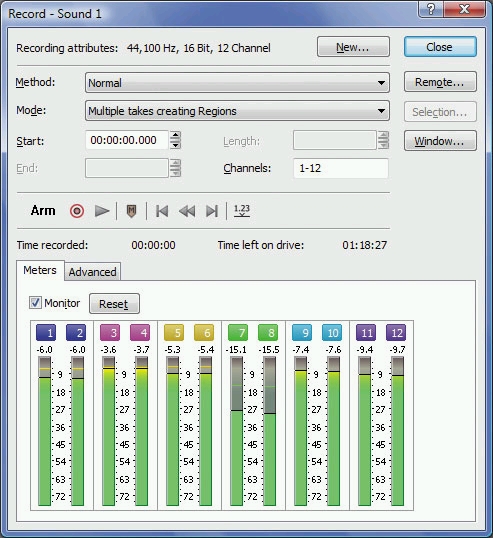493x538 pixels.
Task: Select the Meters tab
Action: pos(40,270)
